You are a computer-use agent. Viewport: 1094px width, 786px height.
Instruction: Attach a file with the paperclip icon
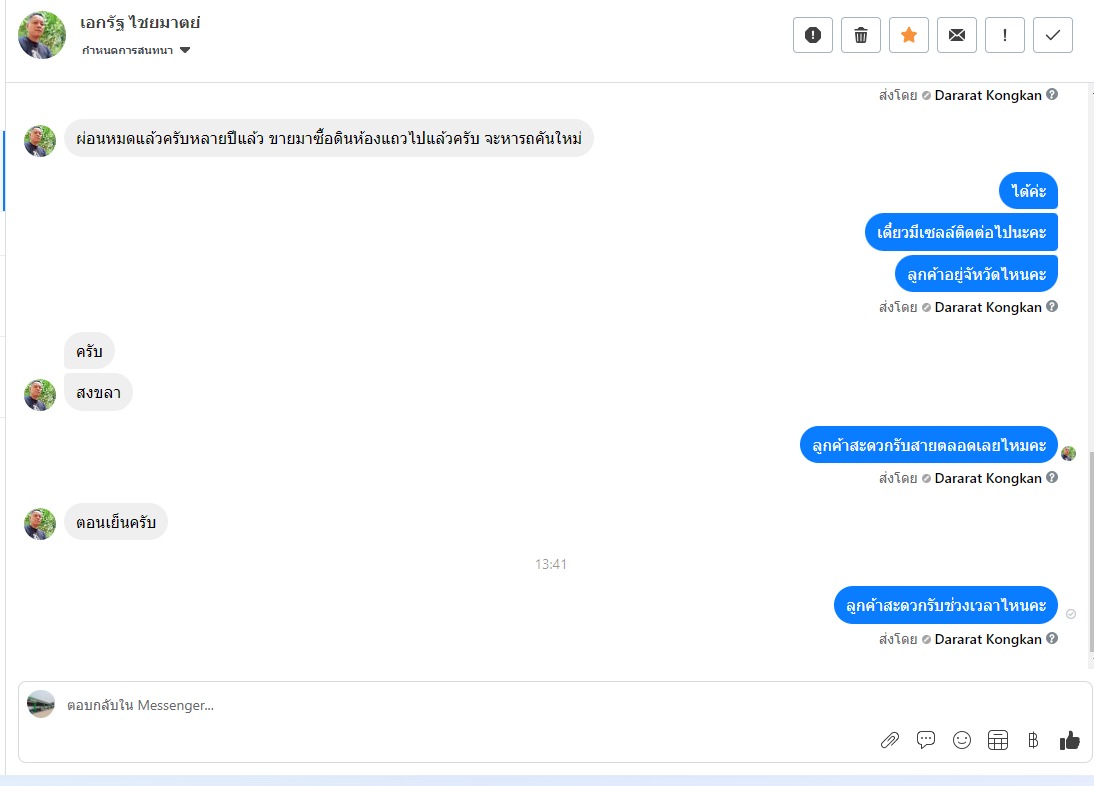[x=890, y=740]
